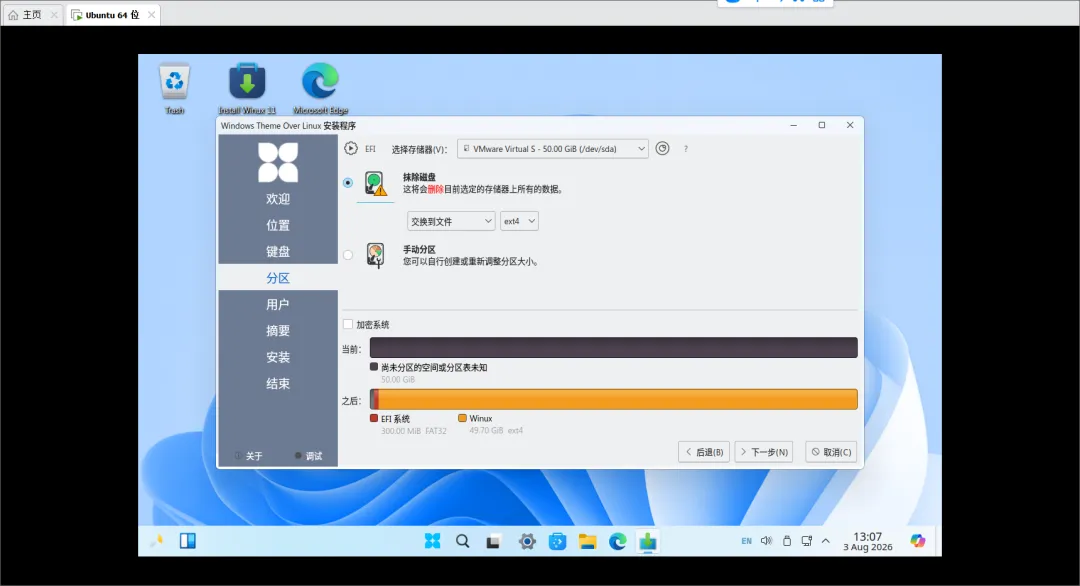The image size is (1080, 586).
Task: Open the storage device dropdown
Action: click(552, 149)
